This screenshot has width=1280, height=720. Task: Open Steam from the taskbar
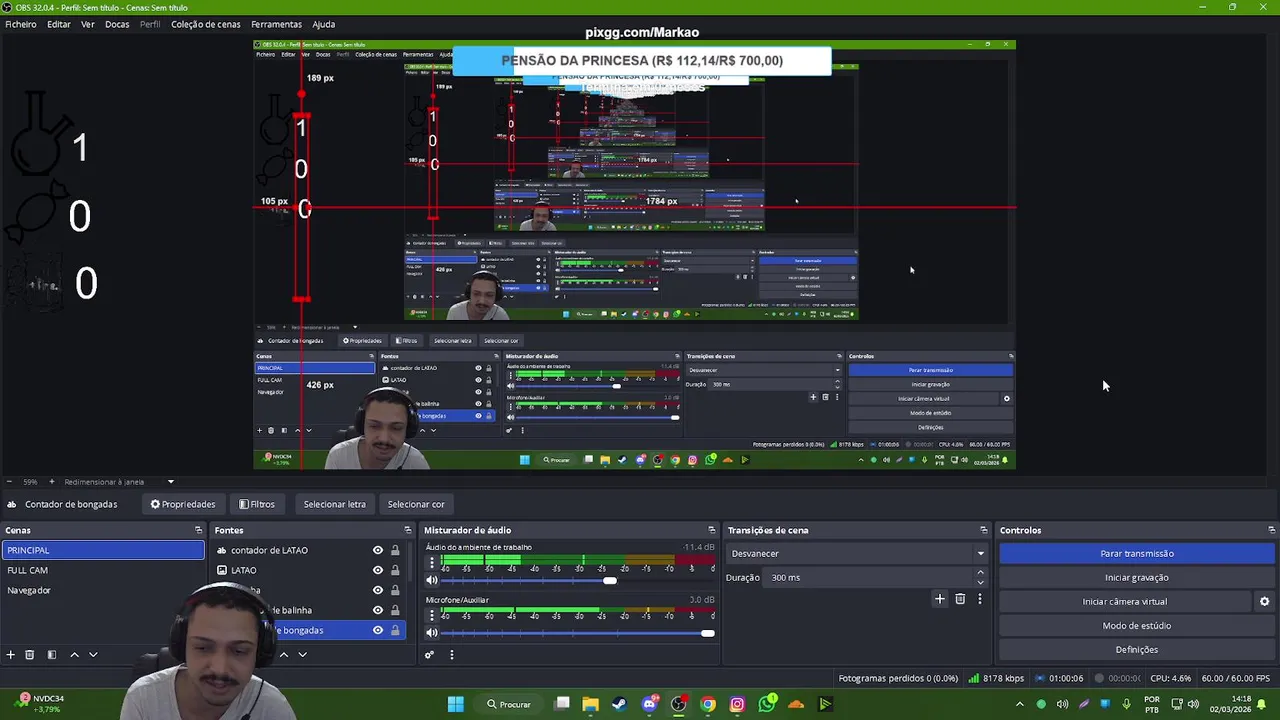tap(619, 704)
